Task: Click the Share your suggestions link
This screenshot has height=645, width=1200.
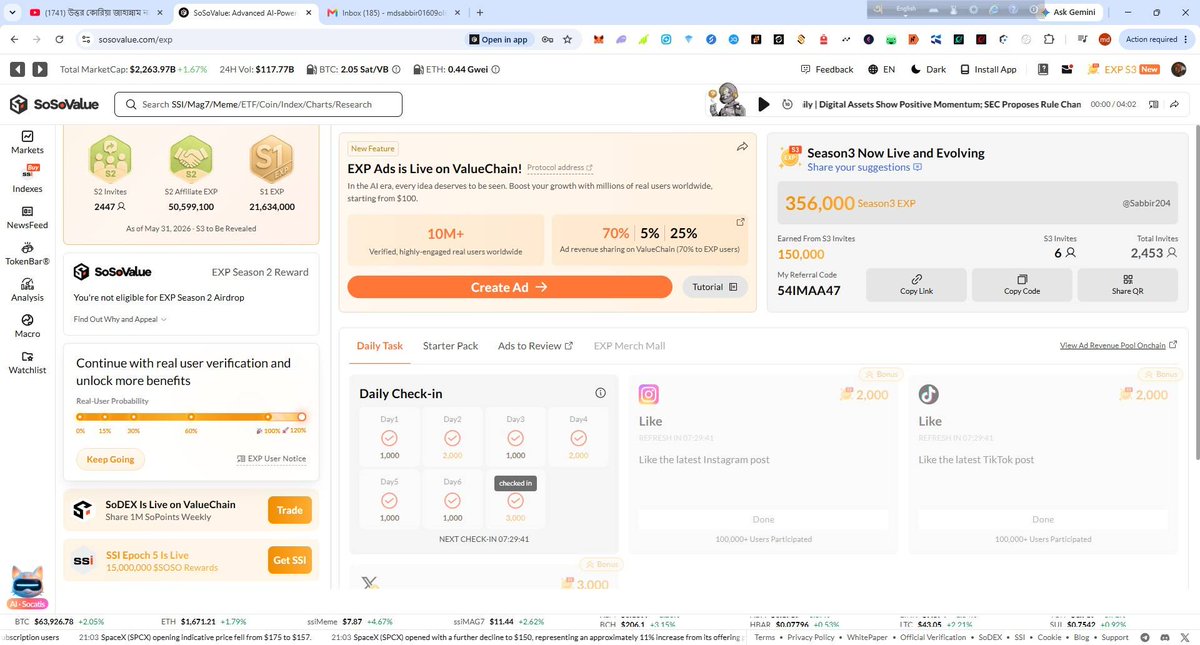Action: 865,167
